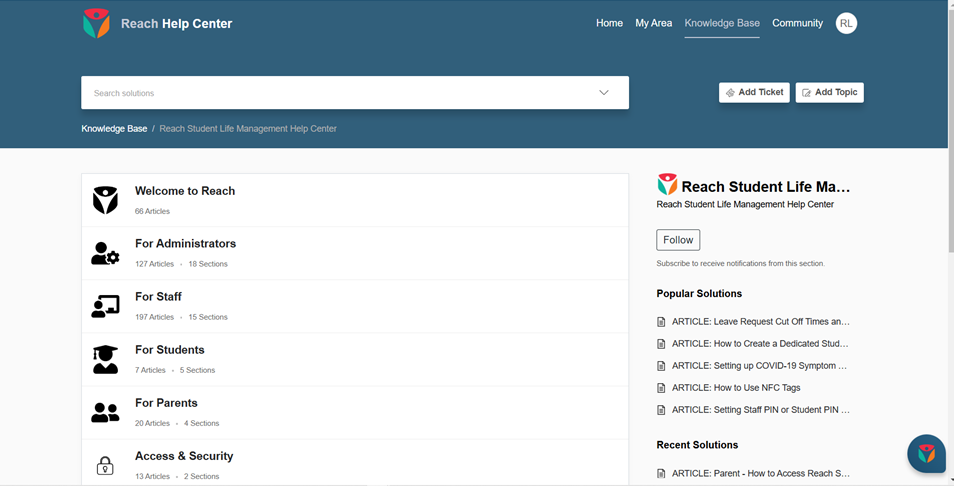Click the edit icon on the Add Topic button
The height and width of the screenshot is (486, 954).
806,92
